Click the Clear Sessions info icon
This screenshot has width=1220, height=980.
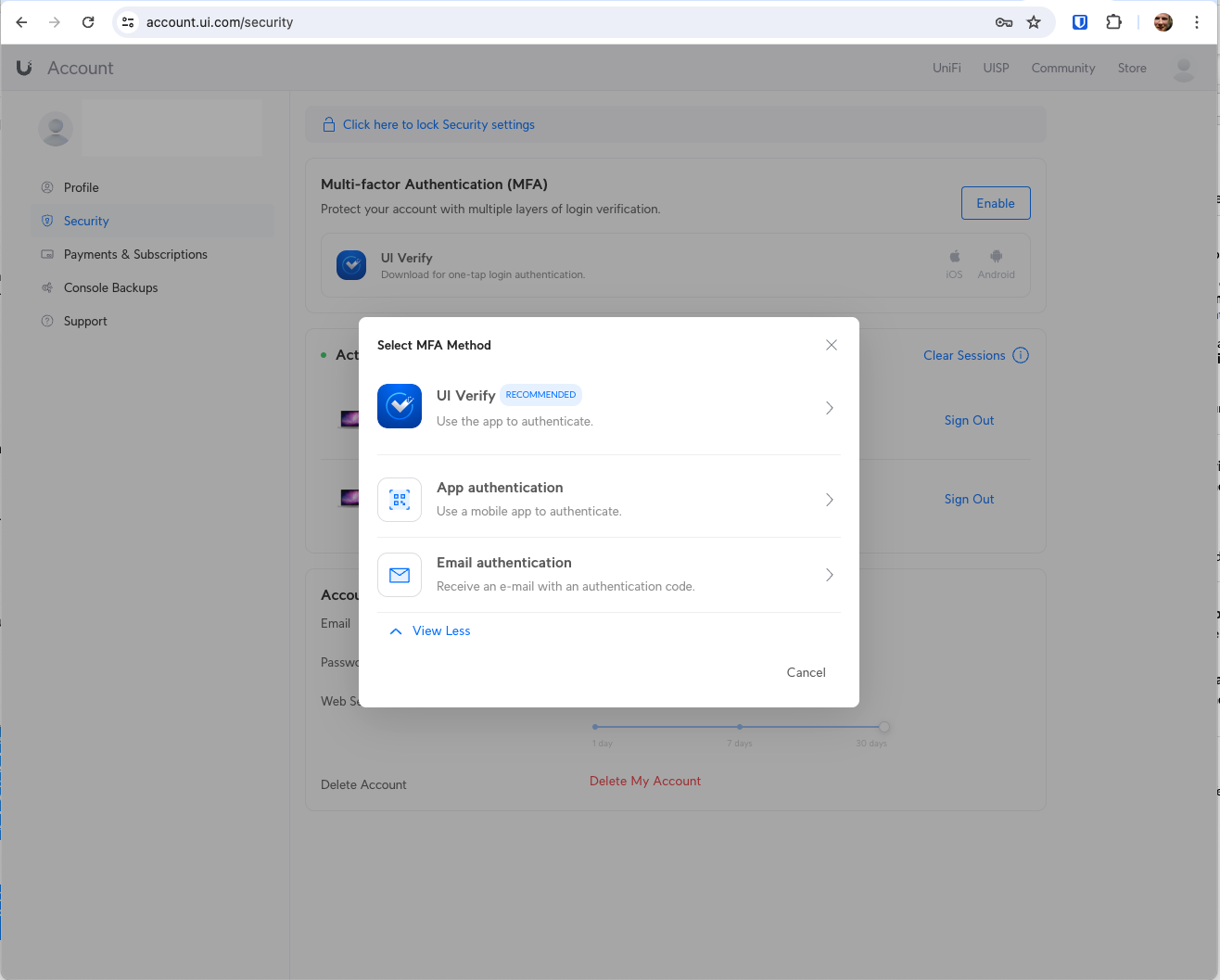tap(1021, 355)
